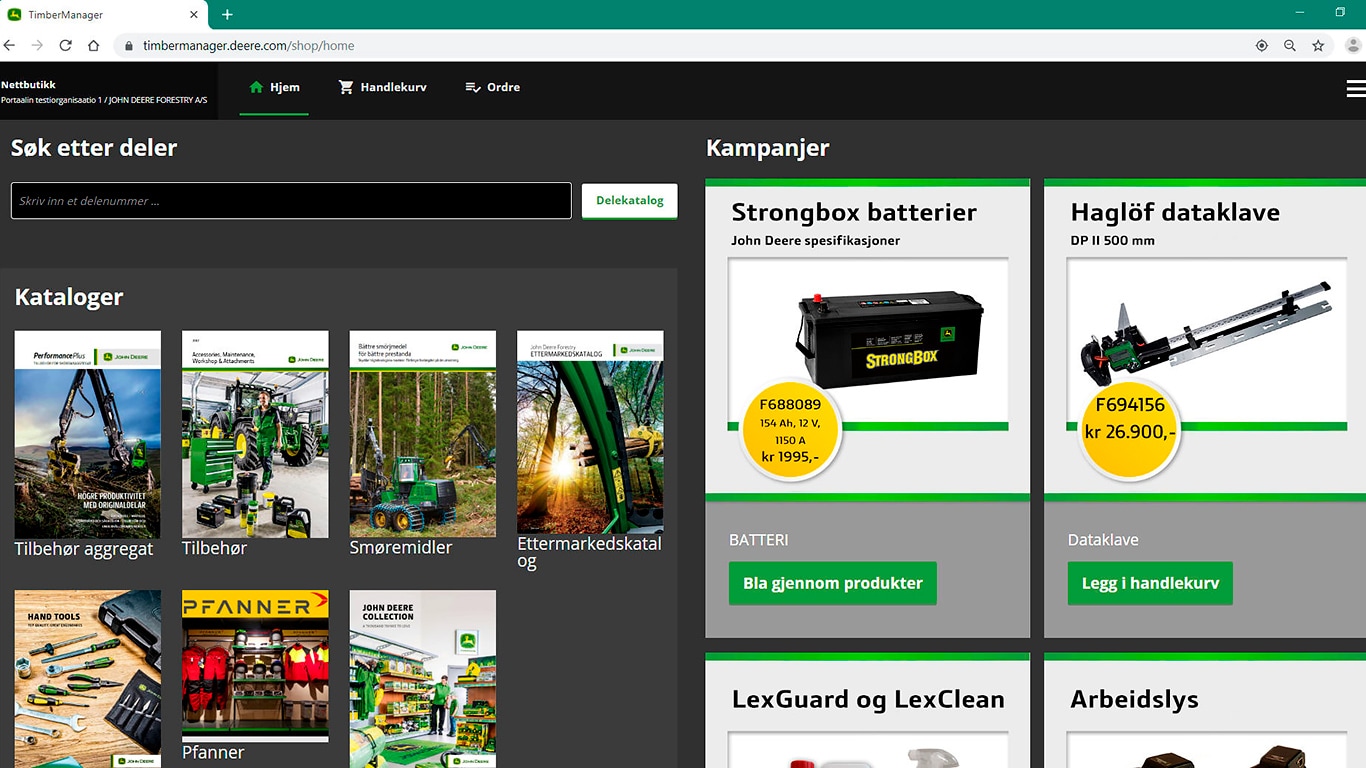Go back in browser history
Image resolution: width=1366 pixels, height=768 pixels.
tap(9, 45)
